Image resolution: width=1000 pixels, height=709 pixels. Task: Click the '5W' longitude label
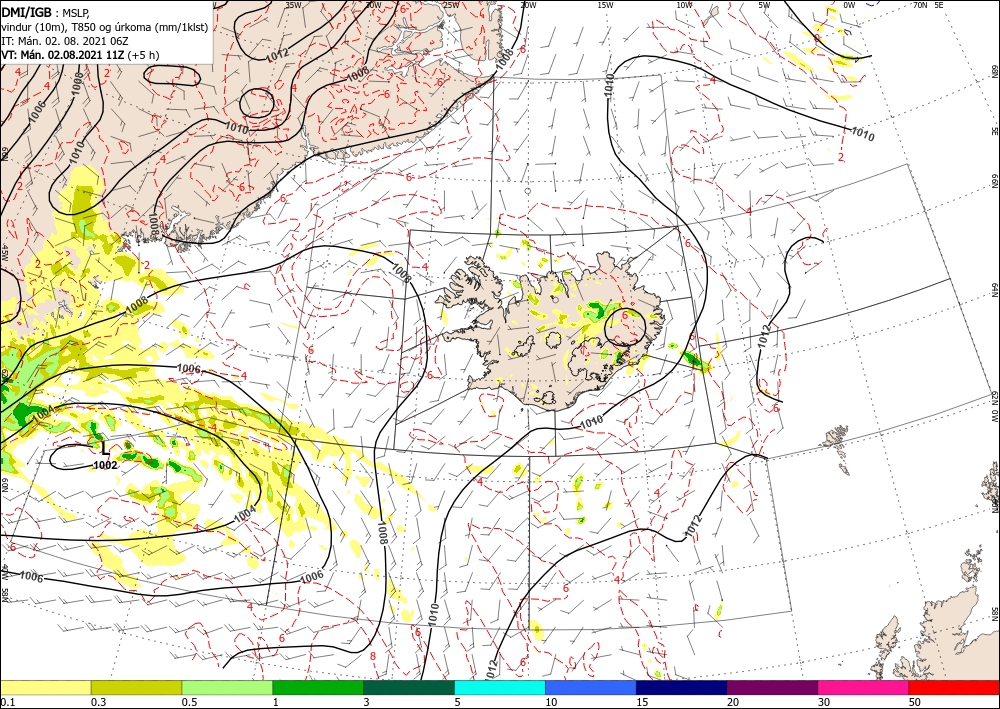tap(765, 5)
